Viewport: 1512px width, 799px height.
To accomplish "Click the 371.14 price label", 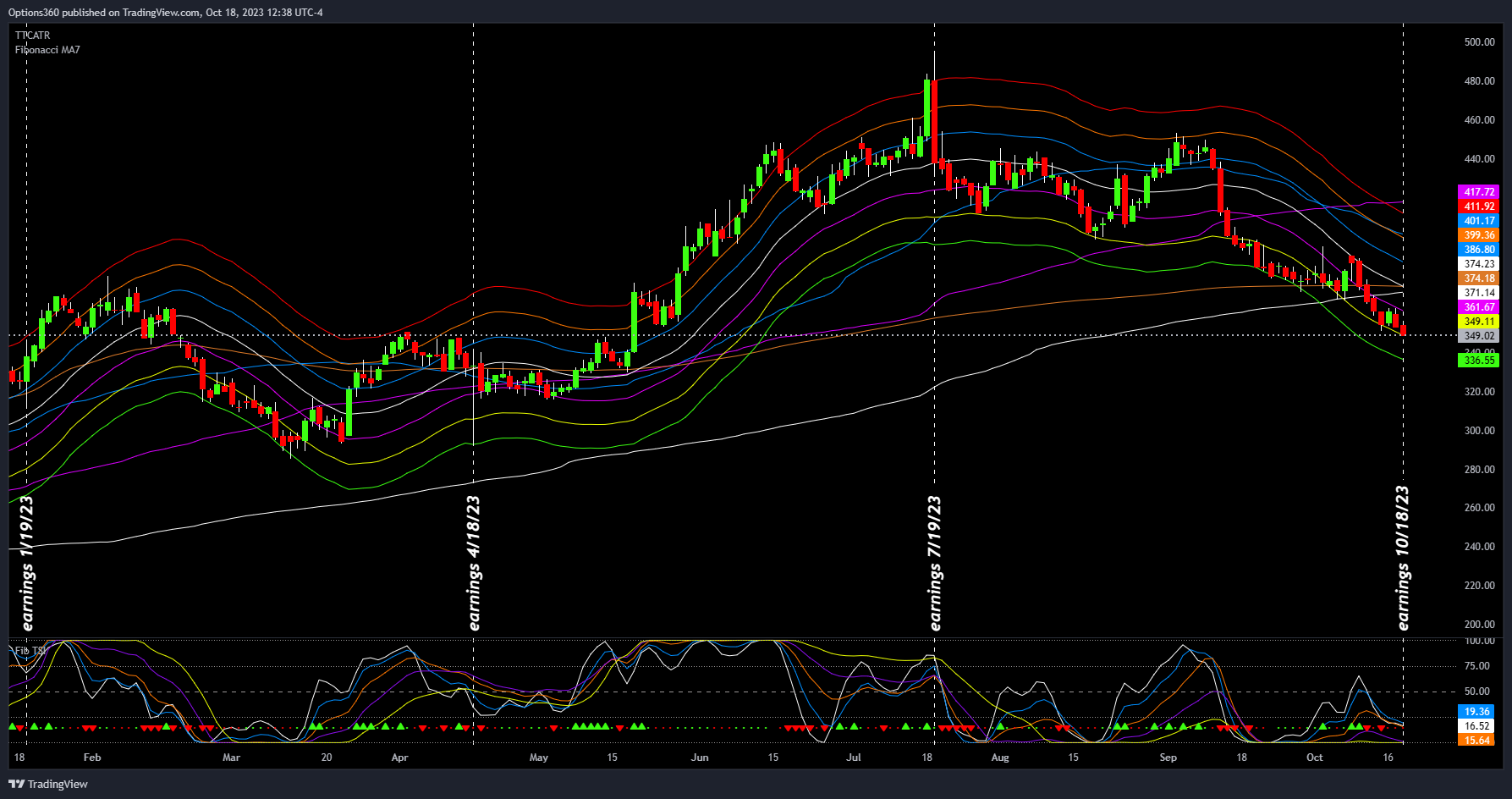I will (x=1479, y=293).
